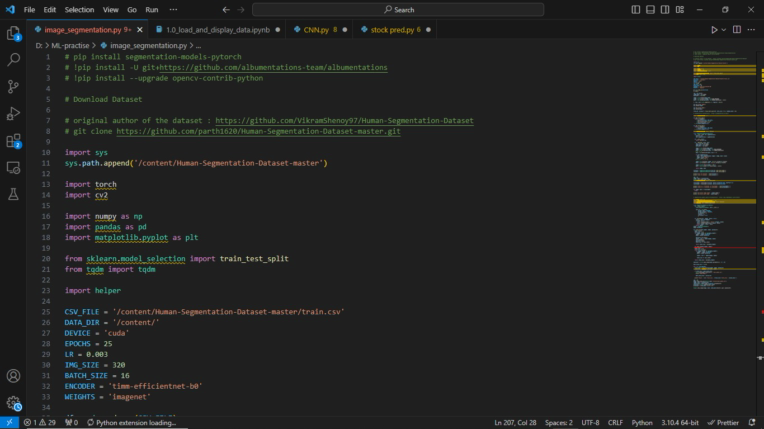
Task: Open the Go menu
Action: pyautogui.click(x=132, y=9)
